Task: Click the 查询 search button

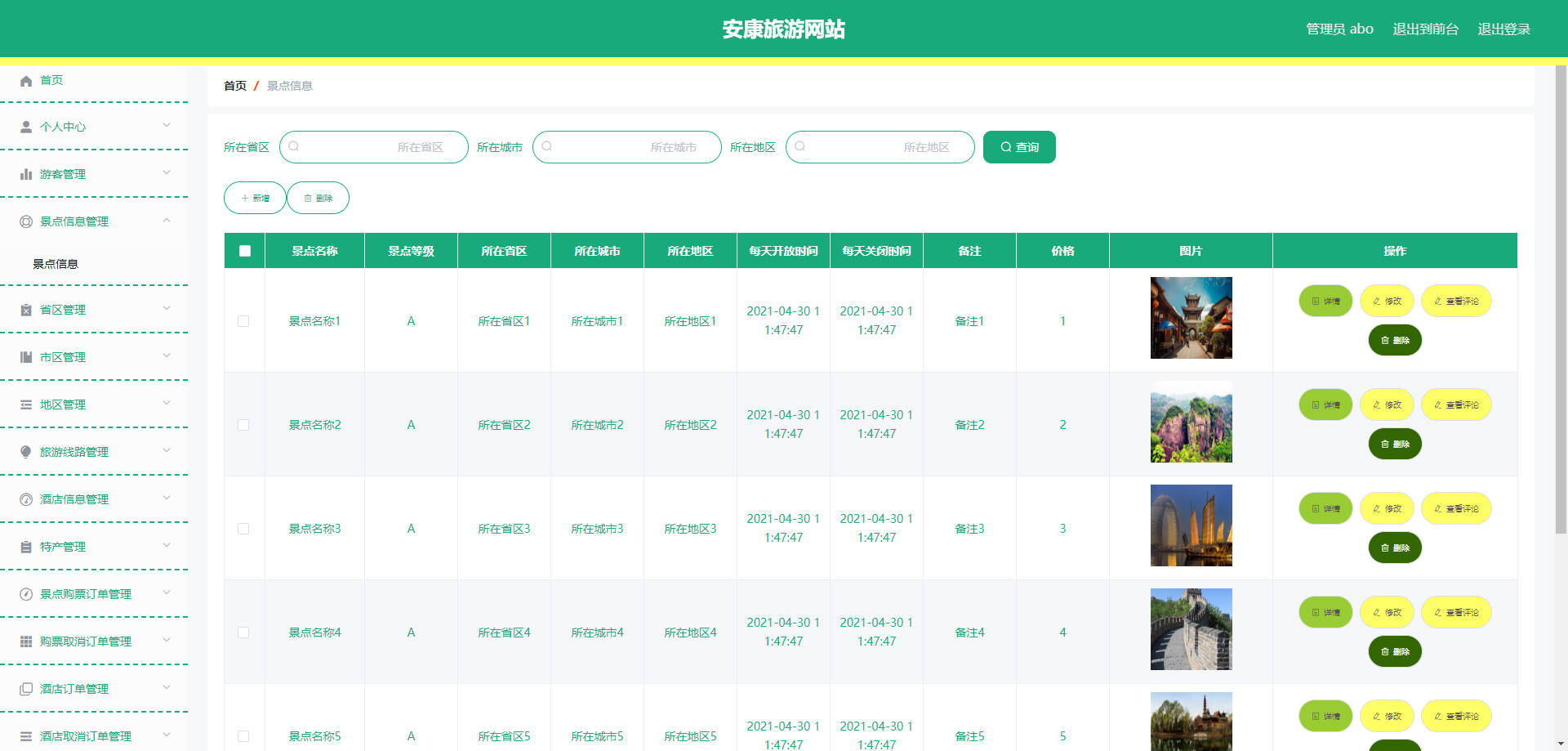Action: 1019,147
